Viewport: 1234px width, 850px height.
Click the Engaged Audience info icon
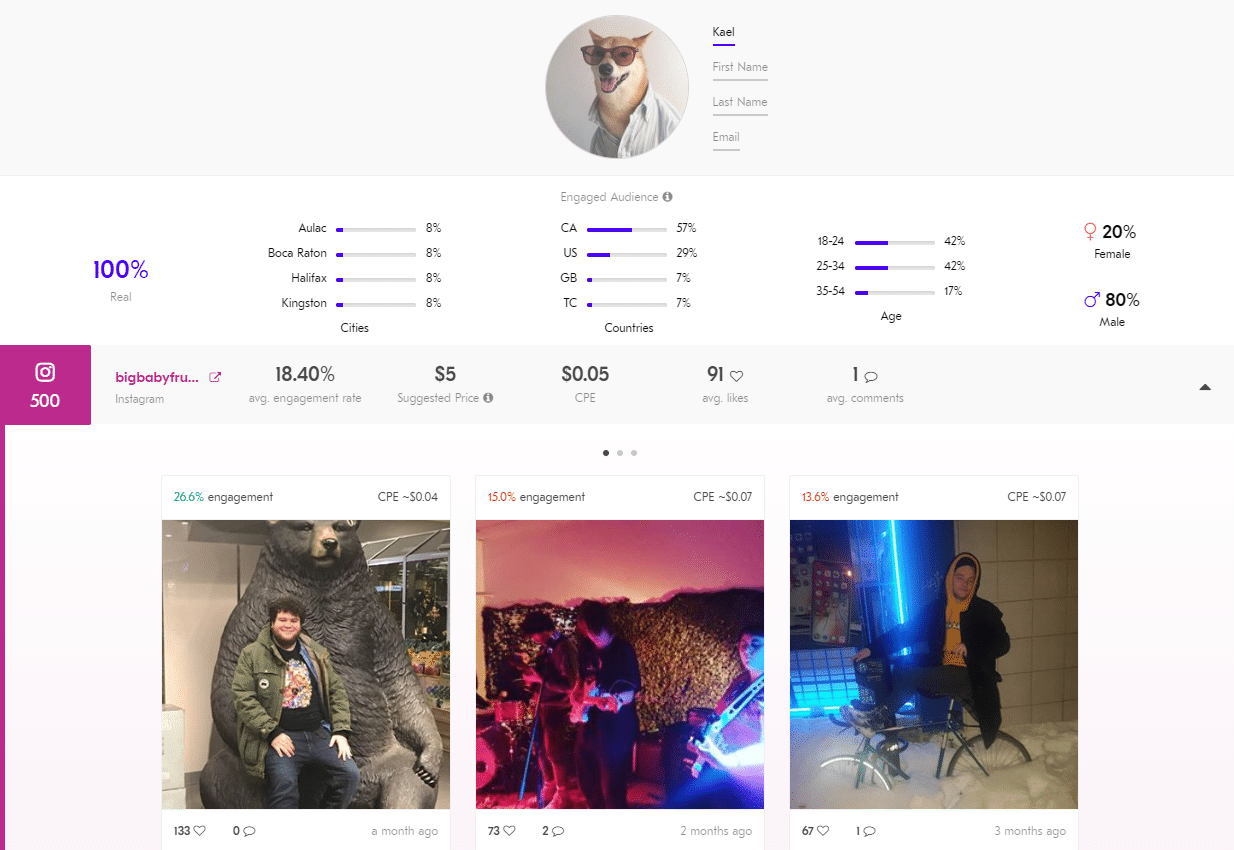(x=667, y=197)
